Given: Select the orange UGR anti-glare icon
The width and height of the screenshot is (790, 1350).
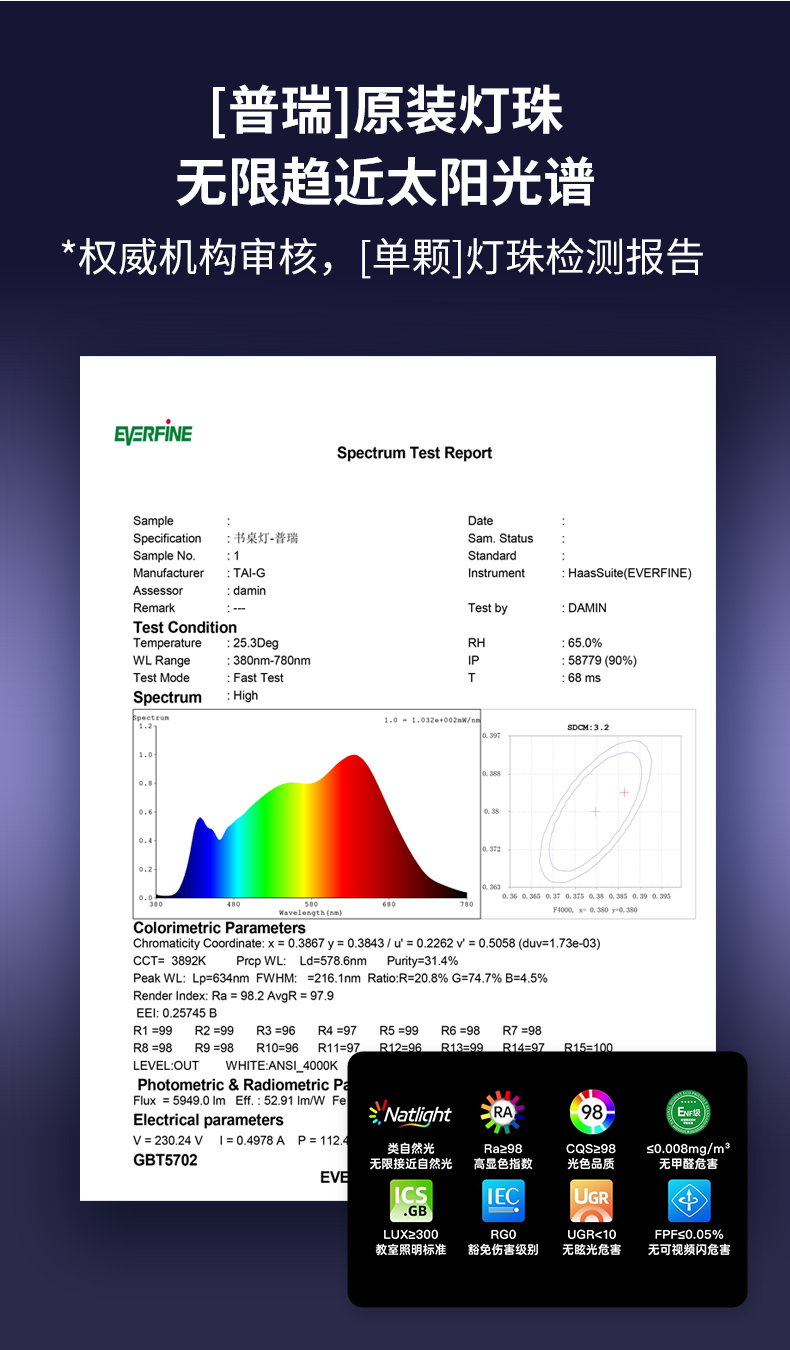Looking at the screenshot, I should click(591, 1200).
